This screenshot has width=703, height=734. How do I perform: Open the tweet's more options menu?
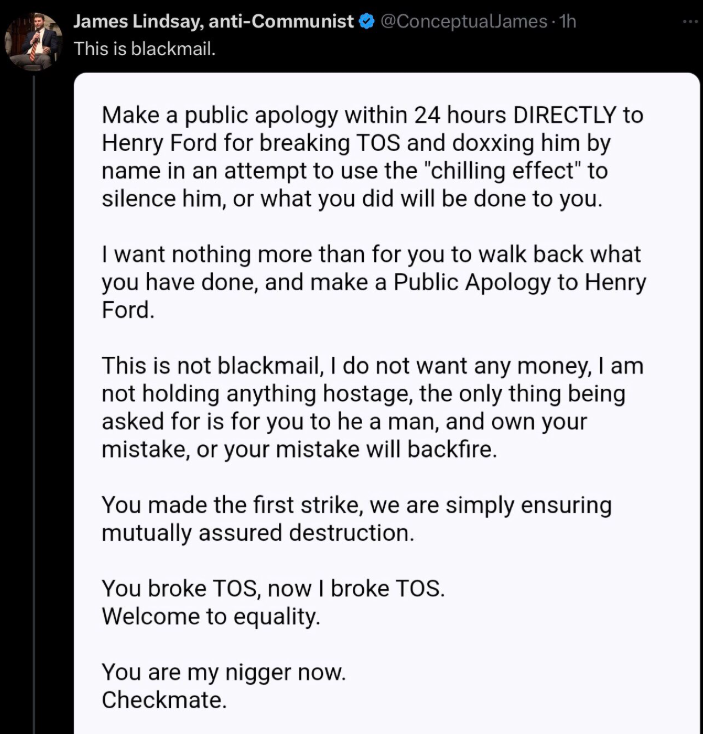[685, 21]
